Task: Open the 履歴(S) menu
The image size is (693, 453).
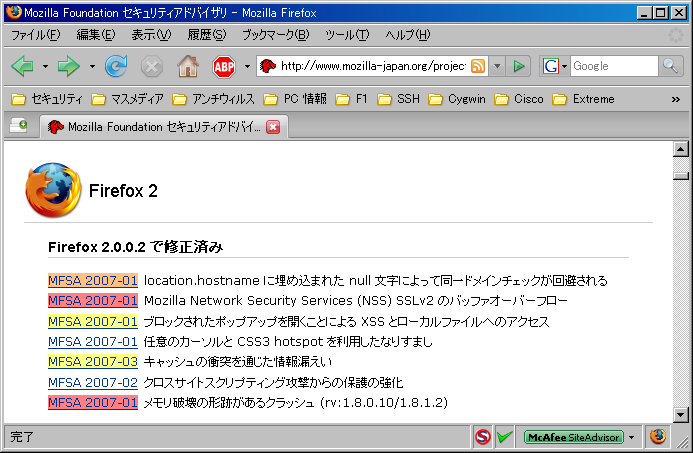Action: point(206,34)
